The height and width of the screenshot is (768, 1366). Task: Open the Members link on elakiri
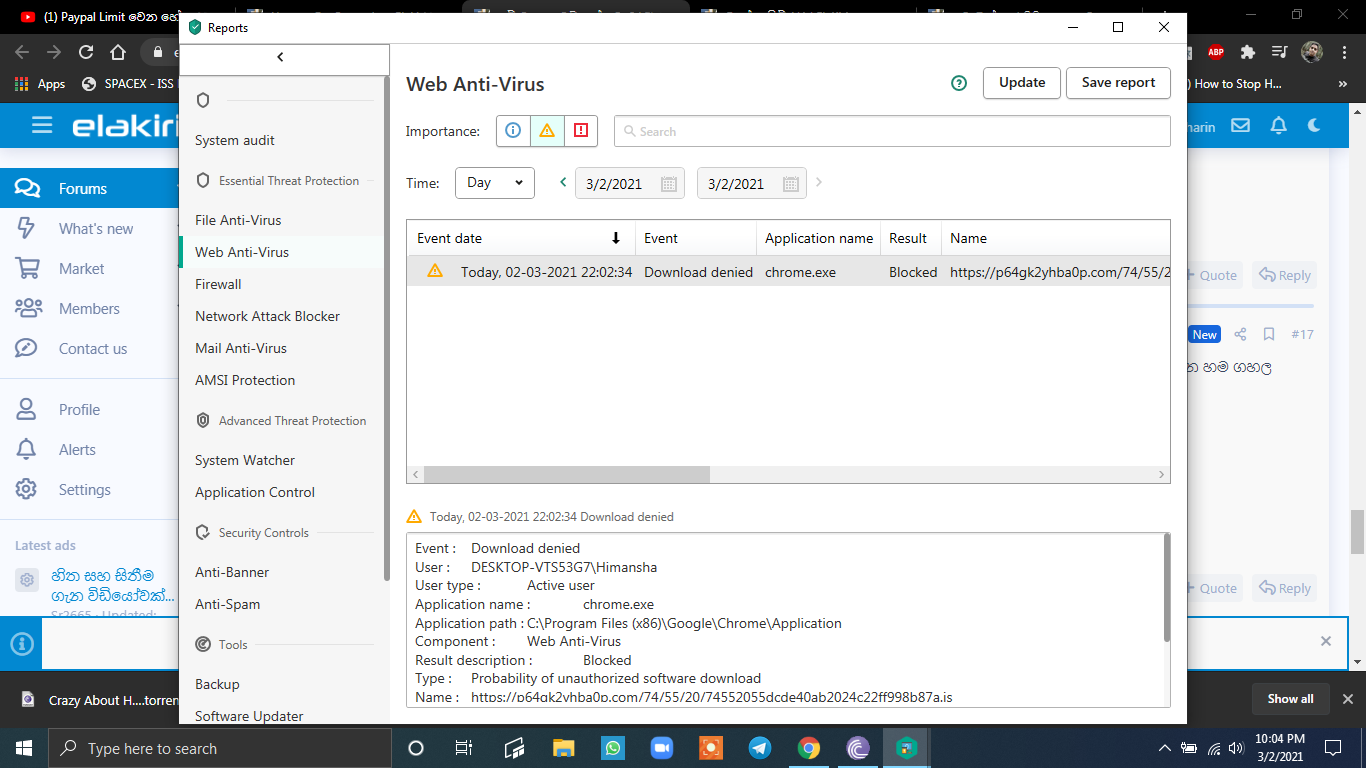click(x=89, y=309)
